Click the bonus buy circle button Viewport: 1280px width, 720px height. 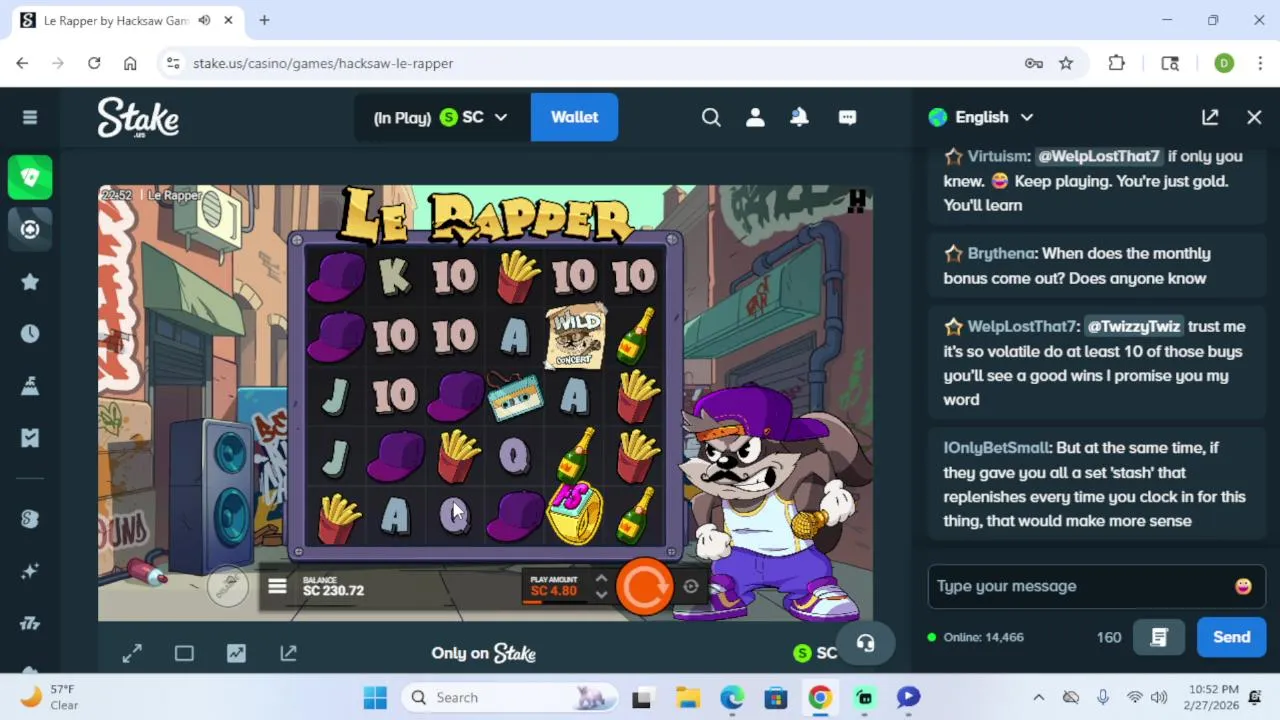click(228, 586)
